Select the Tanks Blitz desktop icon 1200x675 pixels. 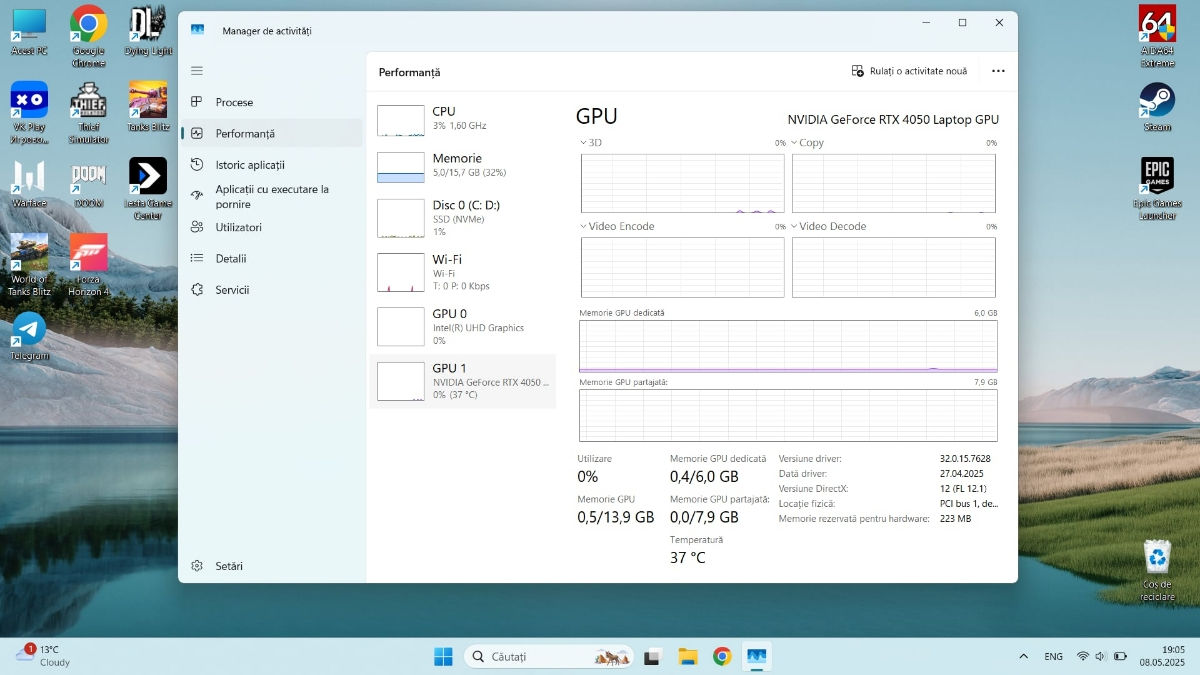[x=148, y=107]
